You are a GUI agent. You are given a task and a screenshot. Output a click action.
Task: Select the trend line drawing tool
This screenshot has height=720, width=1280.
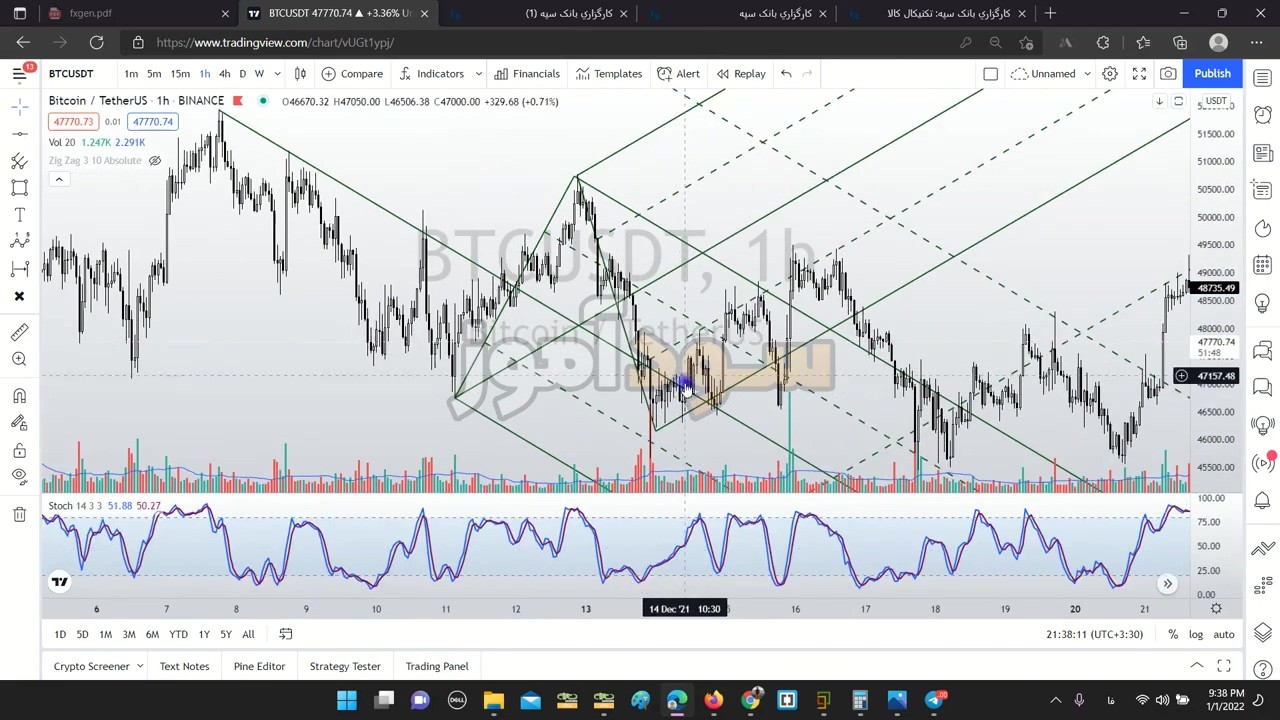coord(19,133)
